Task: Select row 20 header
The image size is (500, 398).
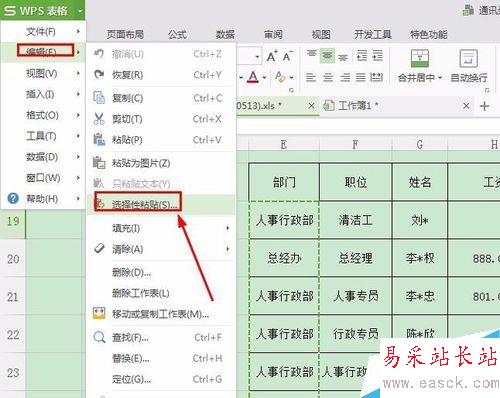Action: tap(13, 259)
